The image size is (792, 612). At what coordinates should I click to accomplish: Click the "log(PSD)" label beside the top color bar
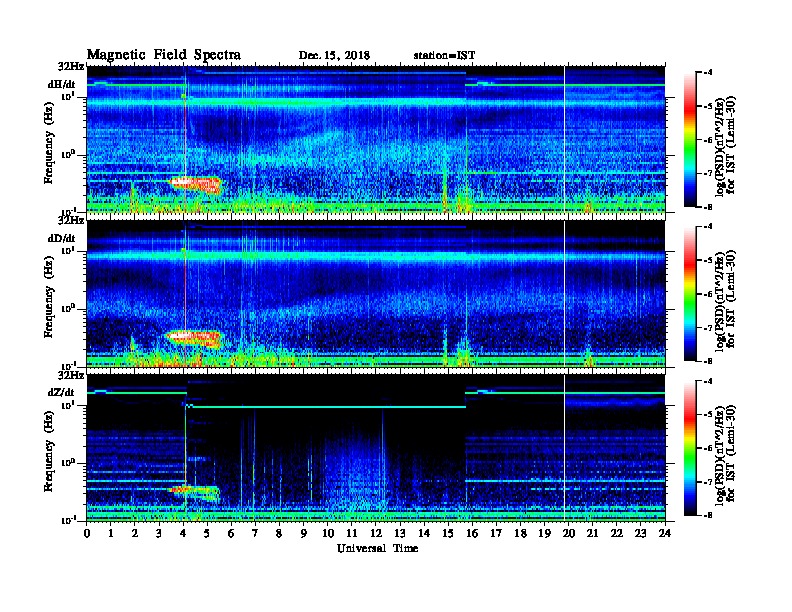[719, 175]
